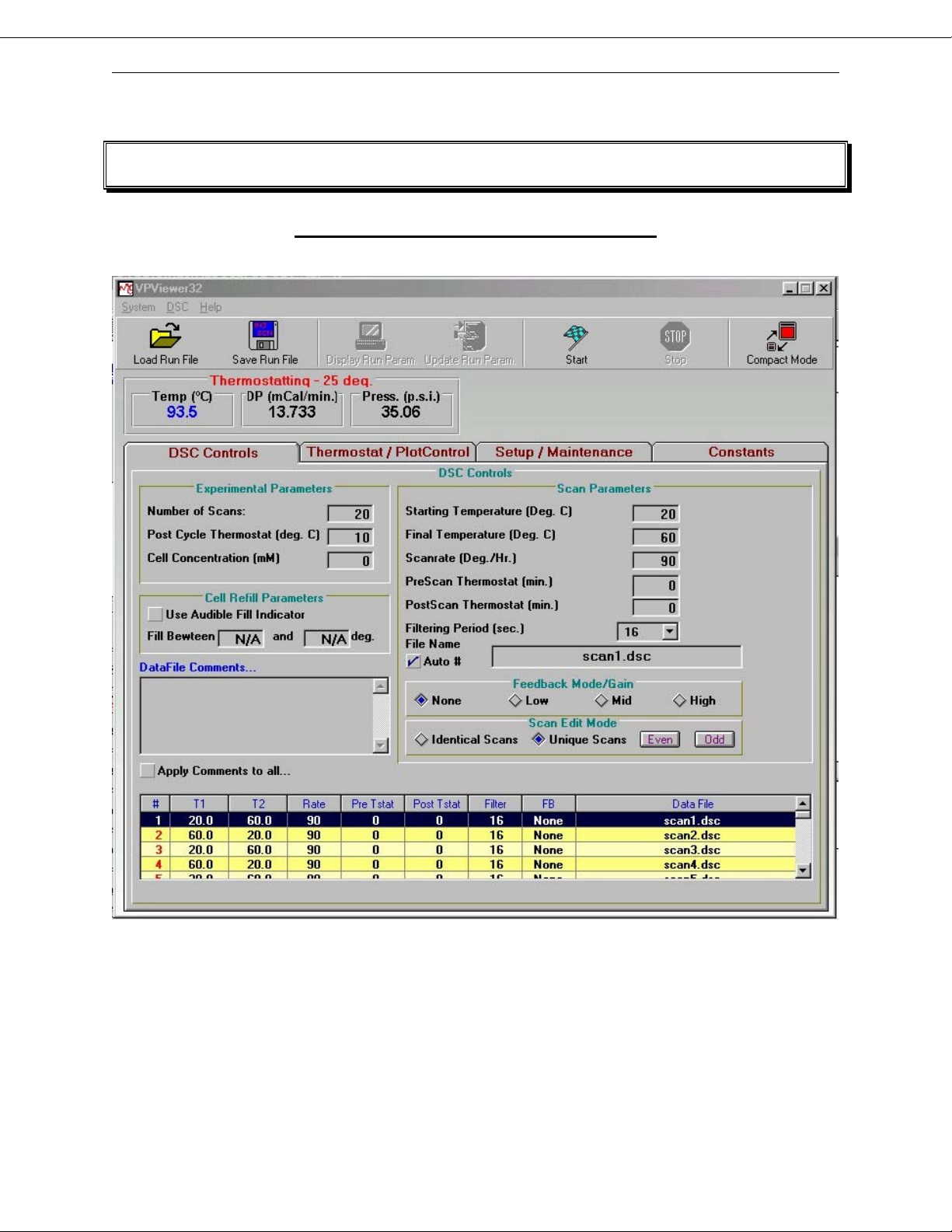Click the Number of Scans field
952x1232 pixels.
click(350, 514)
